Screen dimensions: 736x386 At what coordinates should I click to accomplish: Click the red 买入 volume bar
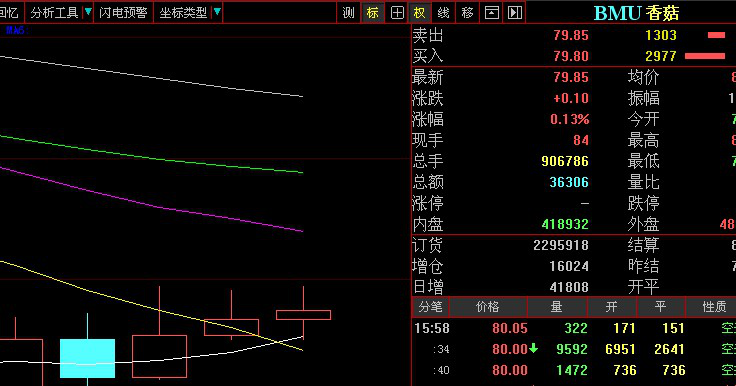[x=705, y=56]
